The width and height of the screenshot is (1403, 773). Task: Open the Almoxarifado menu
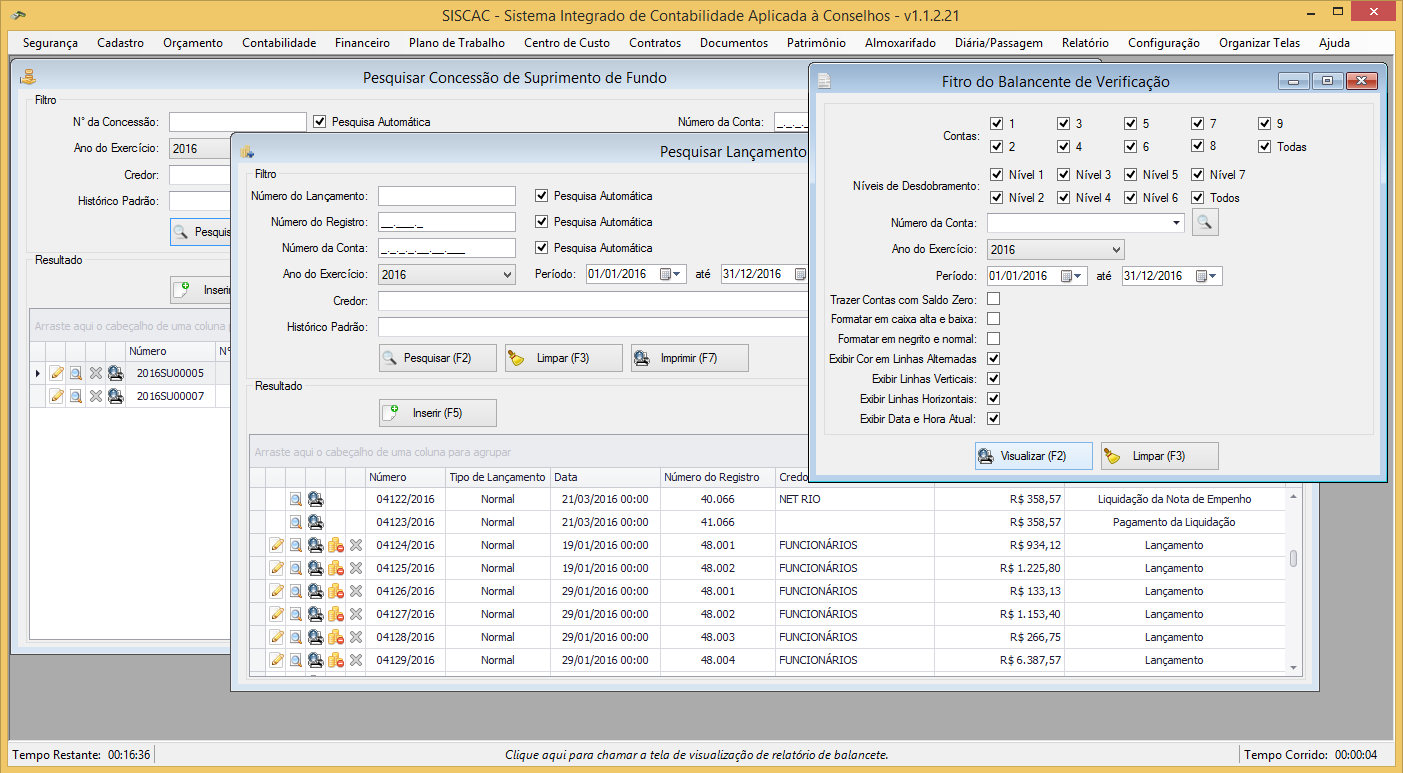coord(900,43)
